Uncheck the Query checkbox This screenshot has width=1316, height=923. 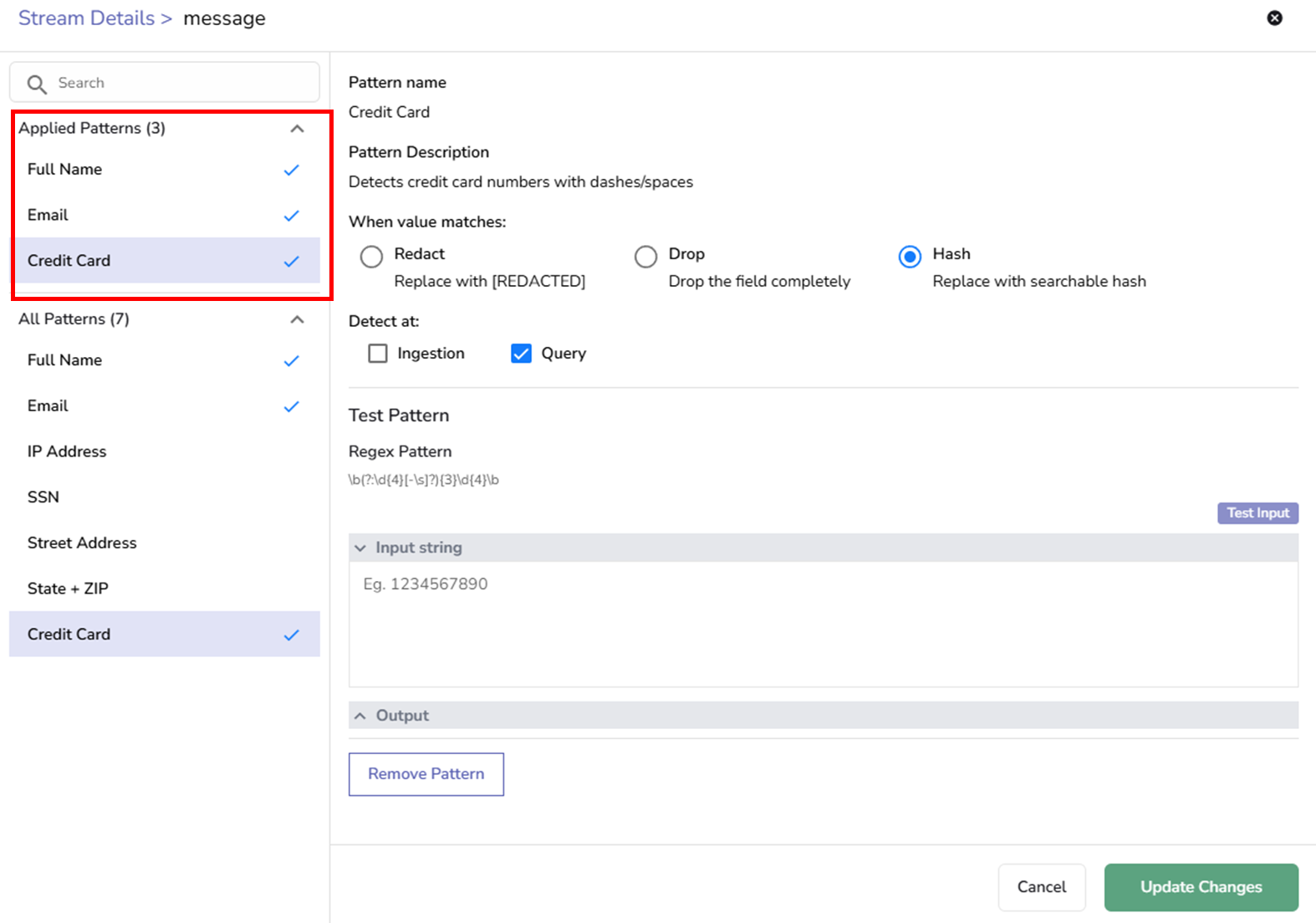[521, 354]
